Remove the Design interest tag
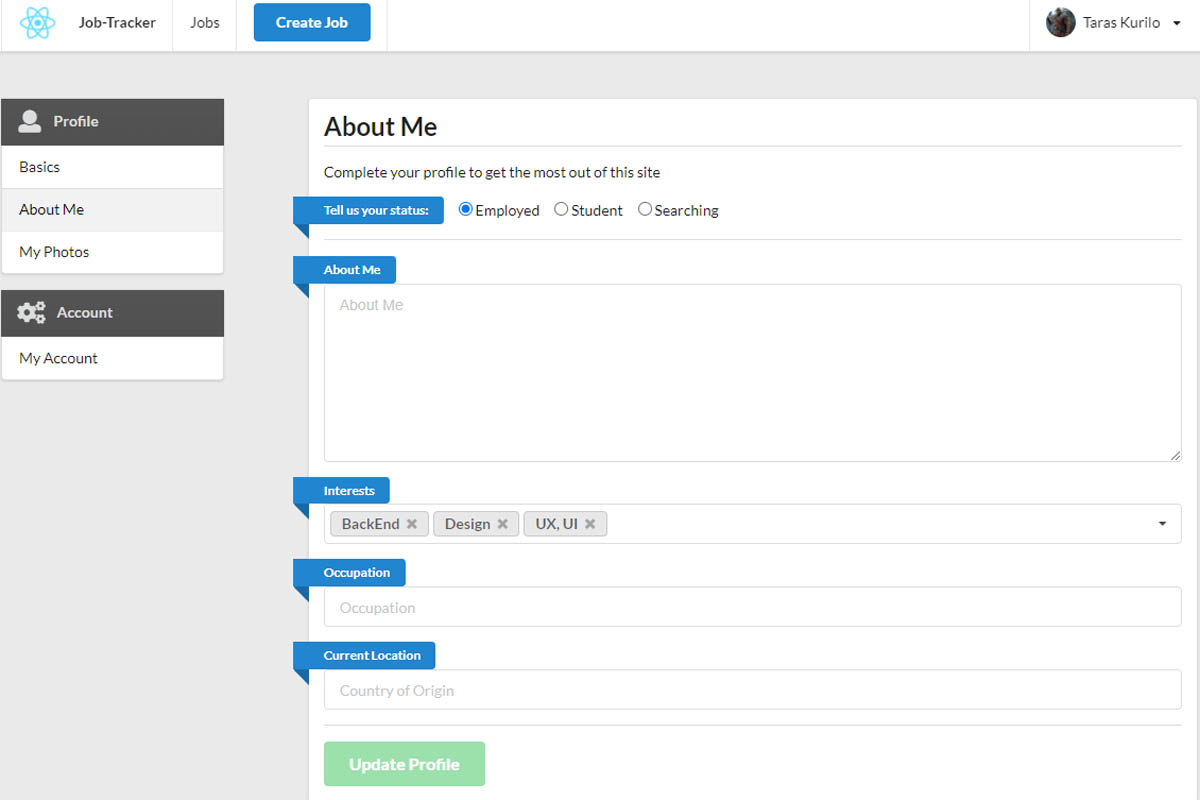The image size is (1200, 800). [503, 523]
